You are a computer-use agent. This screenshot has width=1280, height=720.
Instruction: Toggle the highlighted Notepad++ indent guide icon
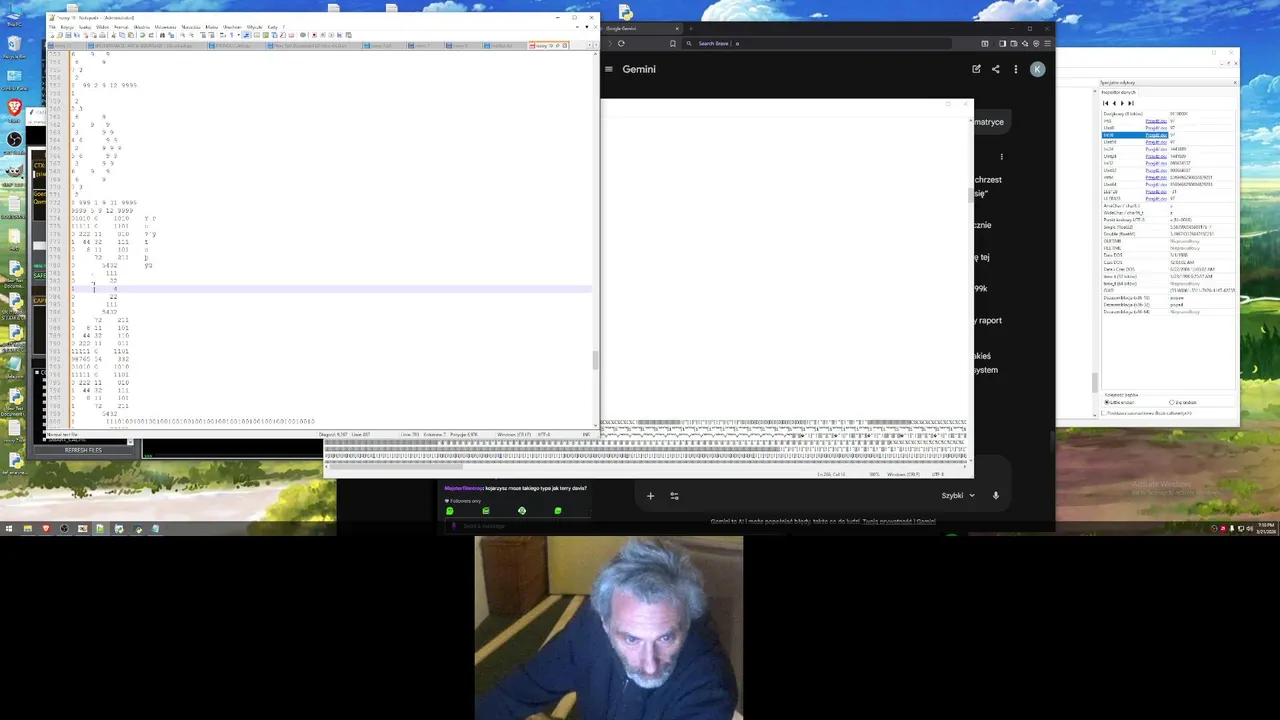pos(247,35)
